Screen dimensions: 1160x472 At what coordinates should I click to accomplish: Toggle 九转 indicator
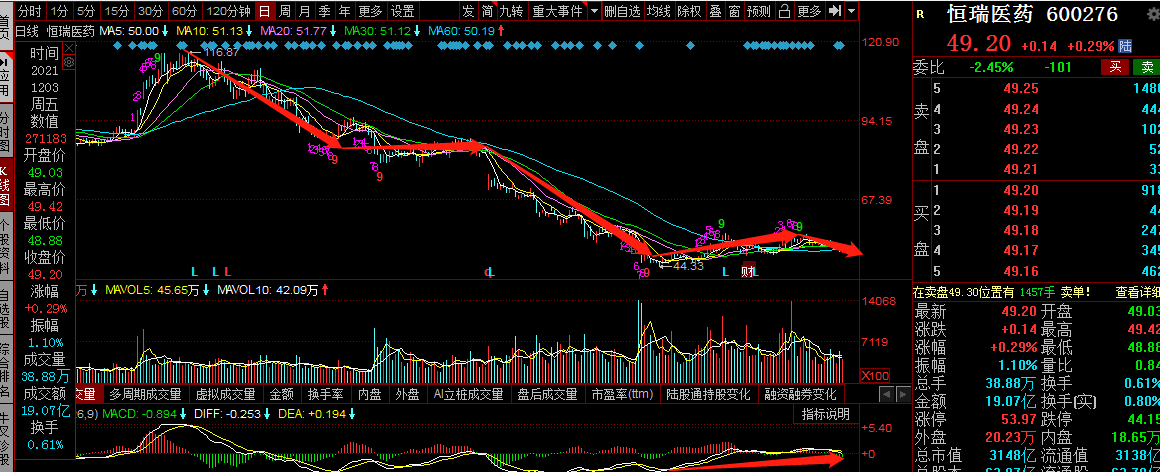click(510, 11)
